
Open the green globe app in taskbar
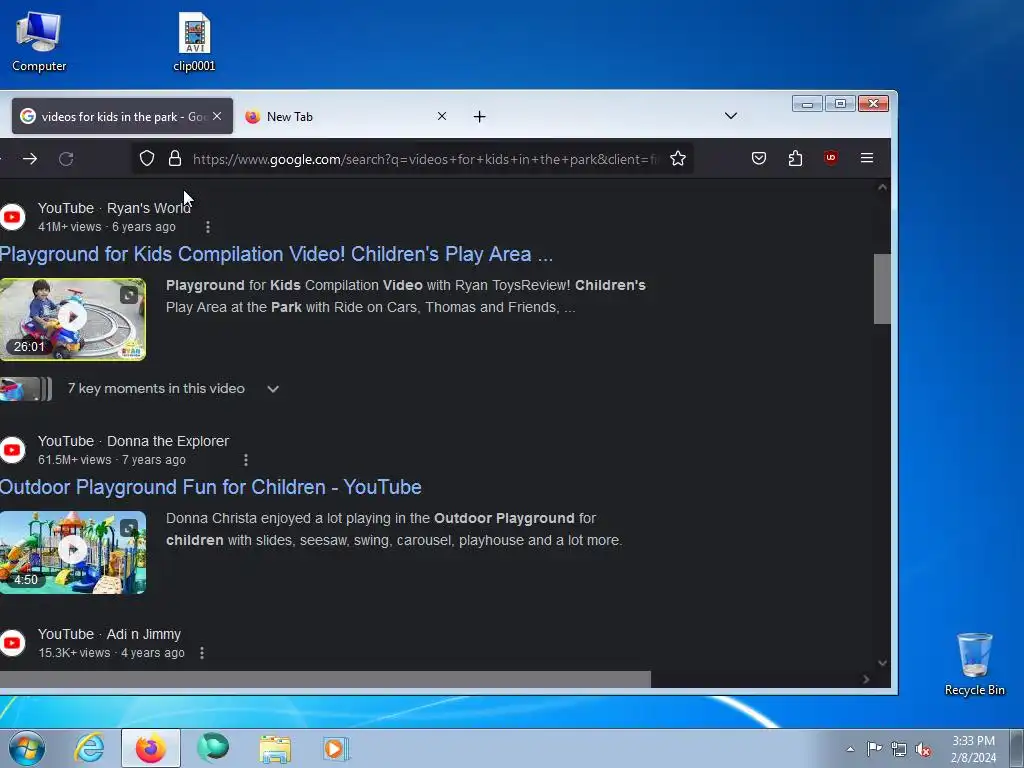(x=213, y=748)
